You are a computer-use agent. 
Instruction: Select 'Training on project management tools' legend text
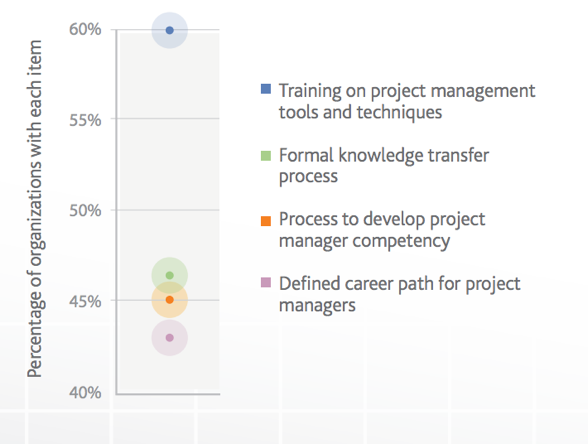[407, 101]
